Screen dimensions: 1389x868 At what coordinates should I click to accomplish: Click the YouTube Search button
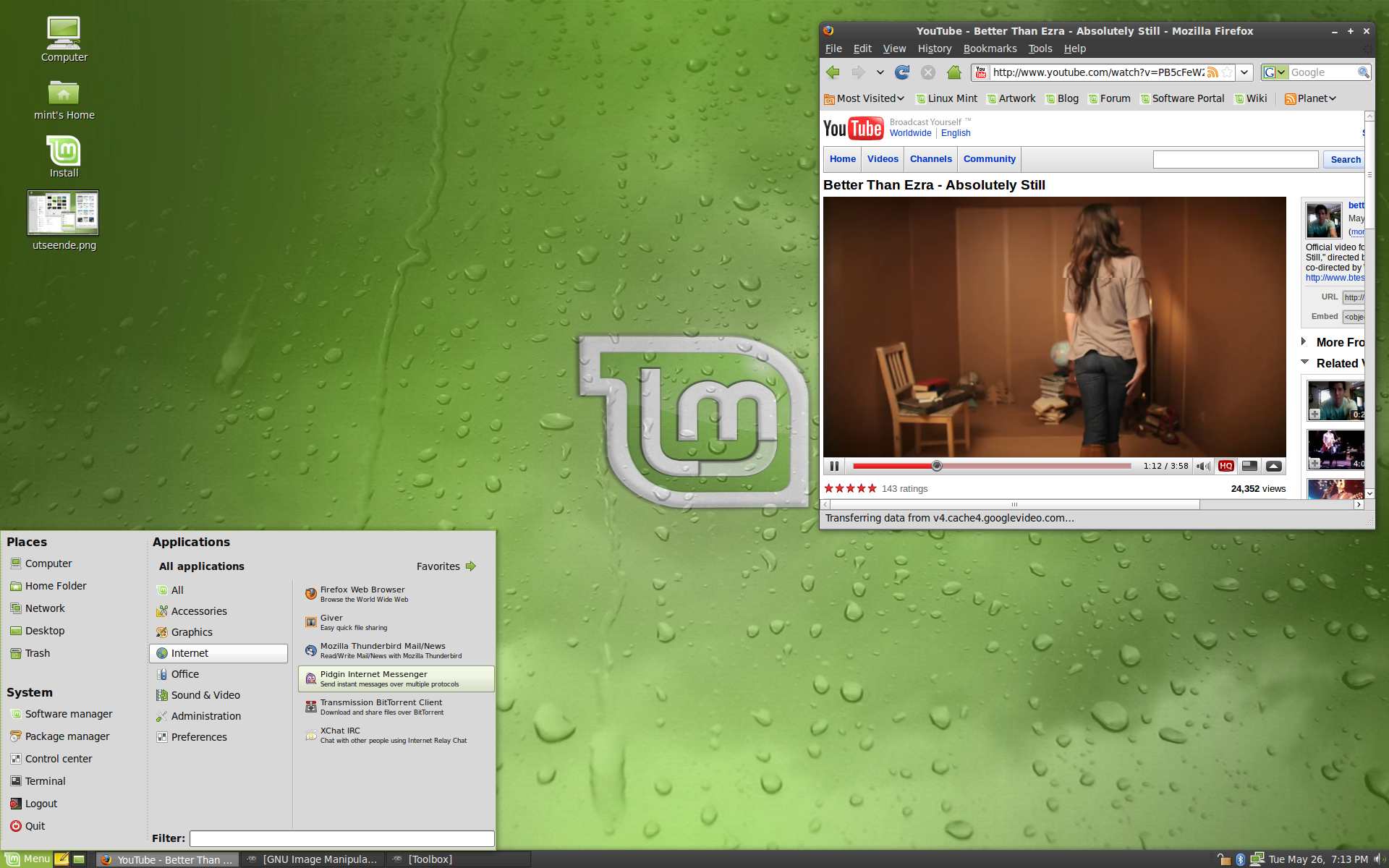[1345, 160]
